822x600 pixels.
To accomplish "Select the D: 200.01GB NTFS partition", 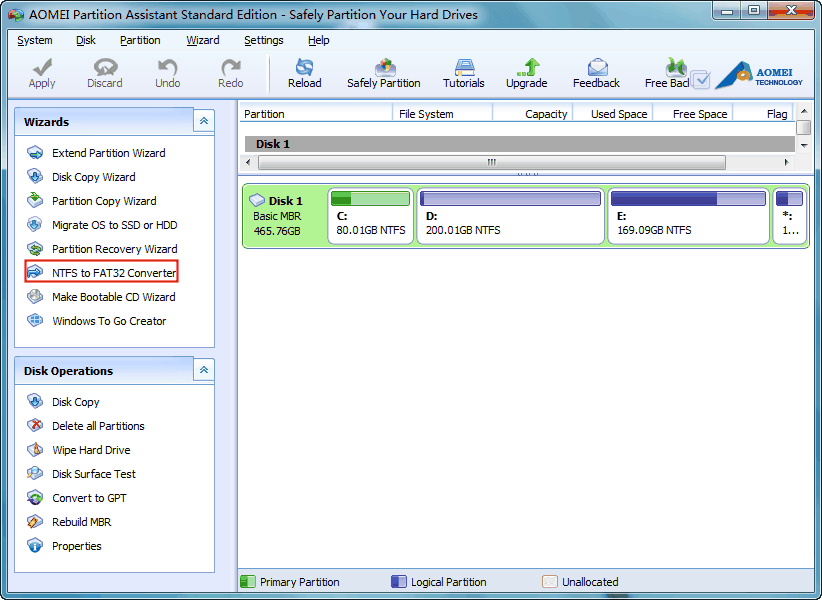I will click(511, 216).
